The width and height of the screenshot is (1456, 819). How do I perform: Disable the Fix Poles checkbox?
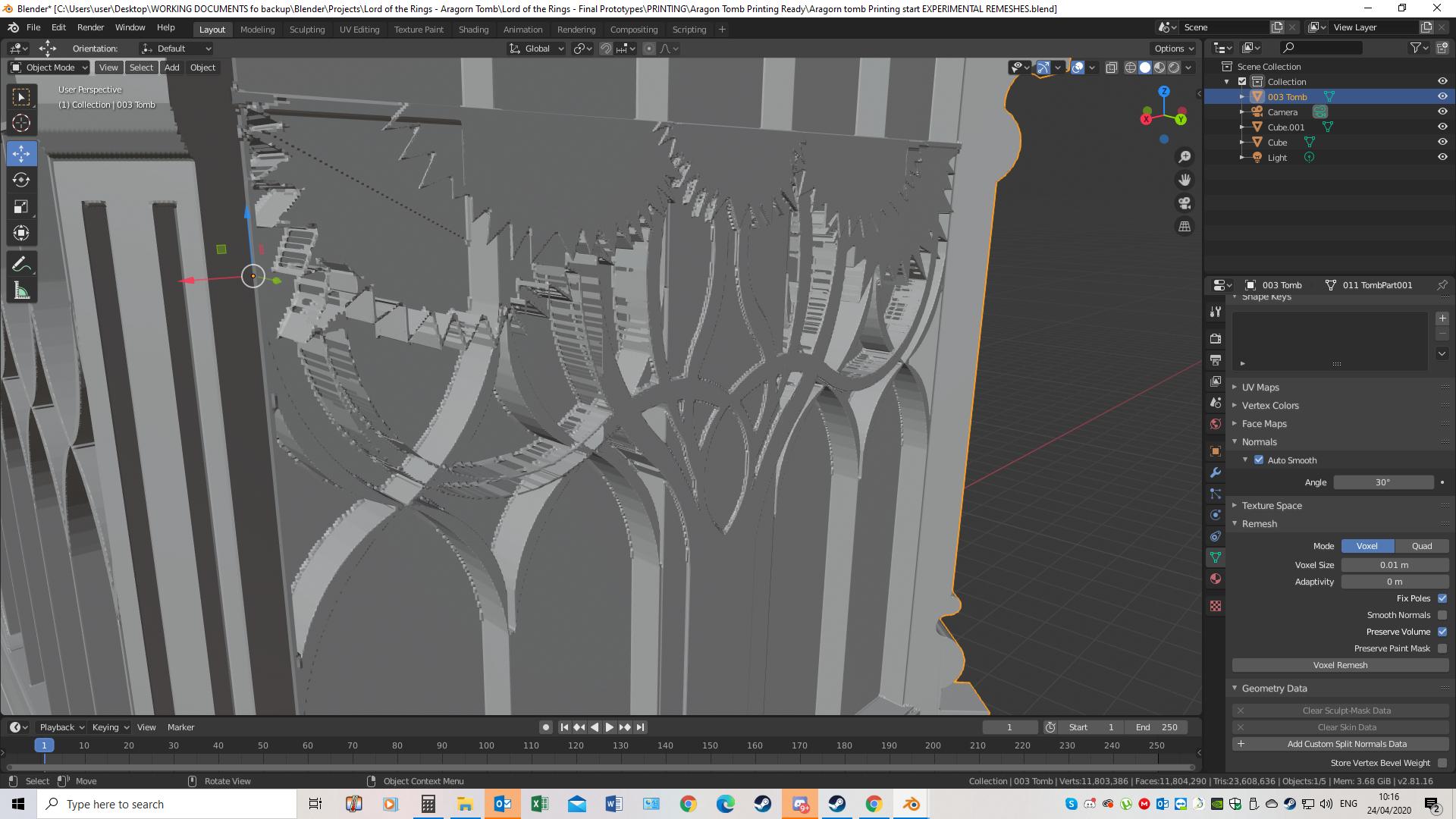pos(1442,598)
